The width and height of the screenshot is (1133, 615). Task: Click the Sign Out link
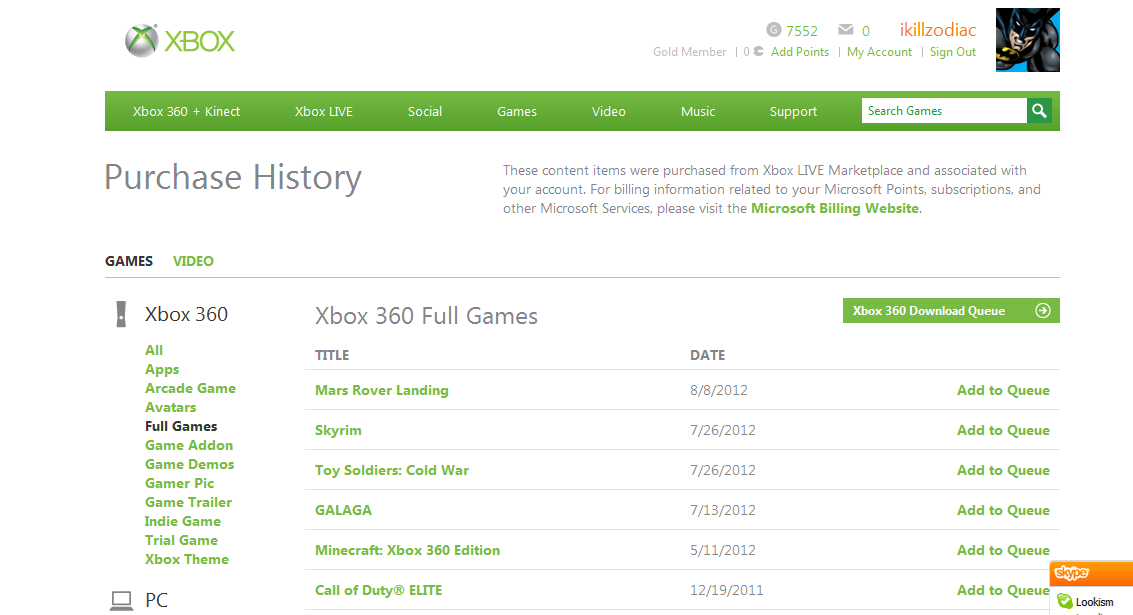(x=952, y=52)
